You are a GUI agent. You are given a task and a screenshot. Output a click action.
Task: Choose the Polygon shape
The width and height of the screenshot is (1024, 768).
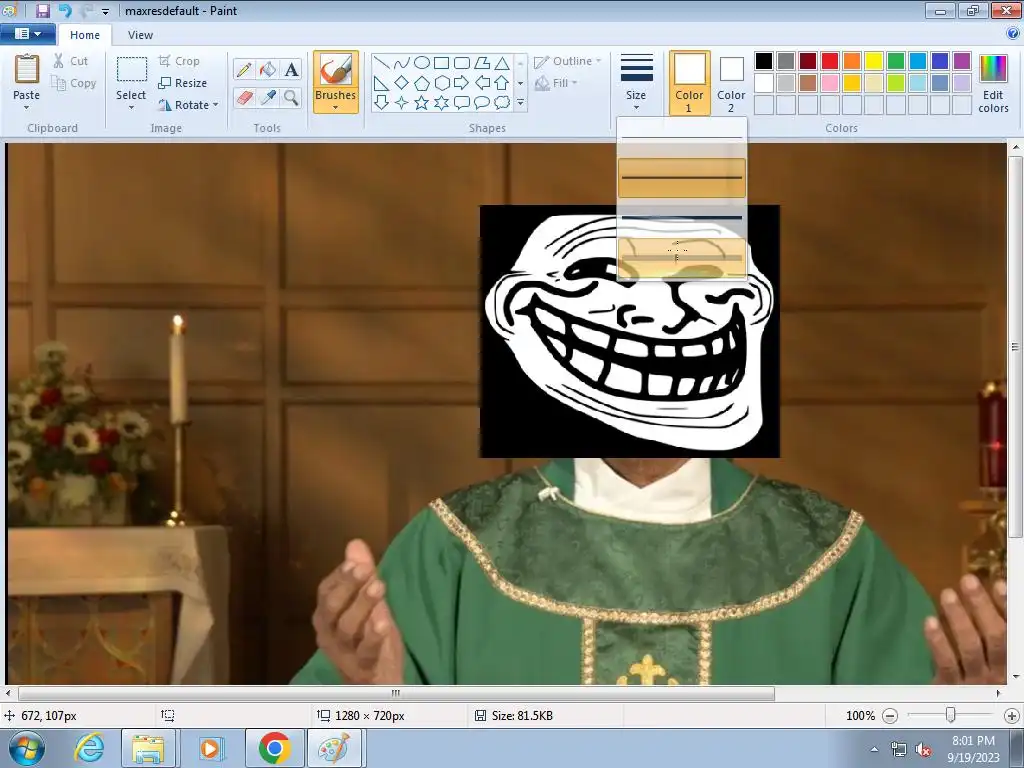[x=482, y=63]
